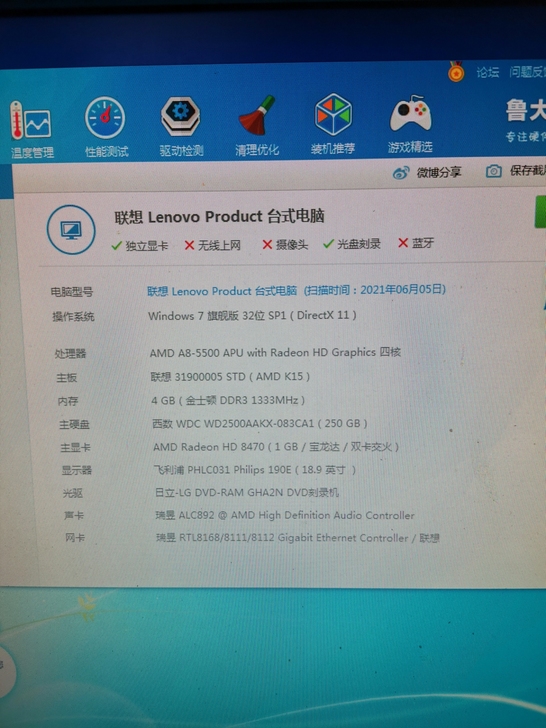This screenshot has width=546, height=728.
Task: Open the 论坛 forum link
Action: coord(488,72)
